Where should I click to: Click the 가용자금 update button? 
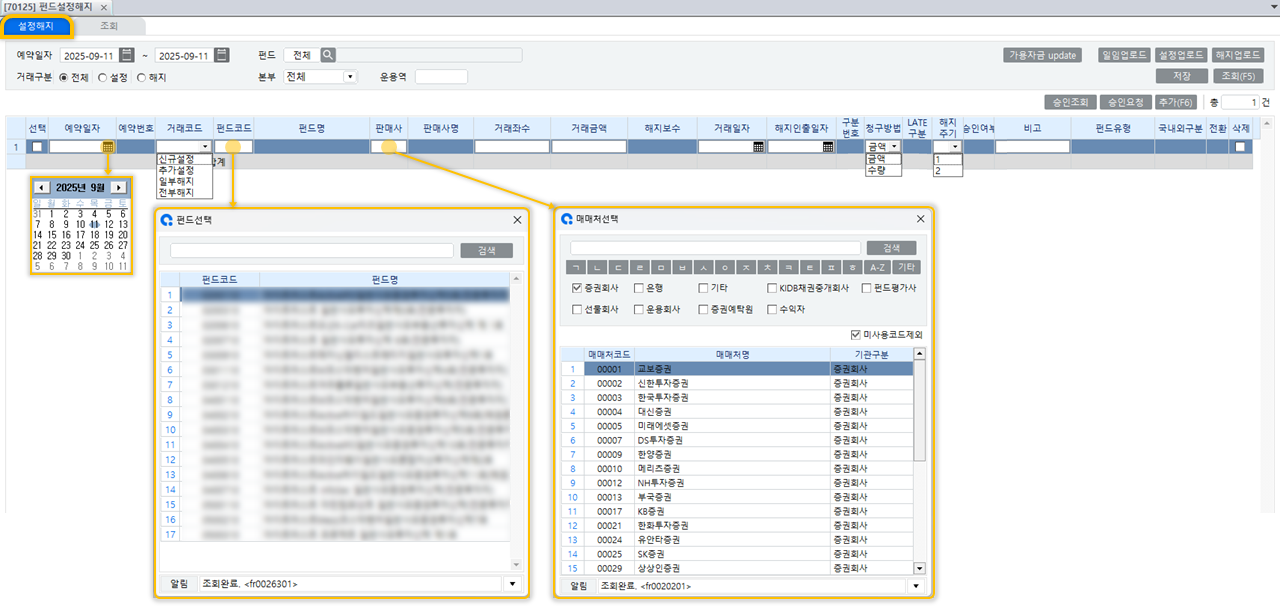pyautogui.click(x=1043, y=55)
